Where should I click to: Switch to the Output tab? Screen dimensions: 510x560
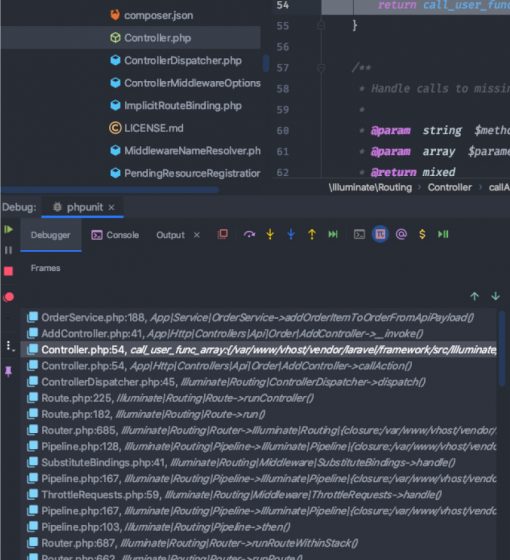coord(170,235)
